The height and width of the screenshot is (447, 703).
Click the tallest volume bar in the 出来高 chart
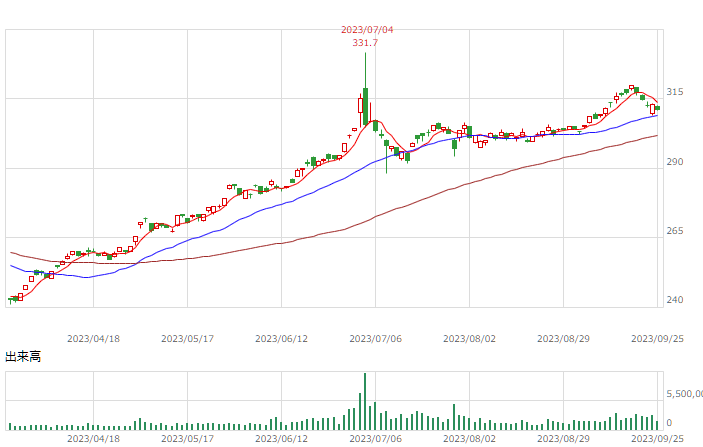[x=365, y=401]
